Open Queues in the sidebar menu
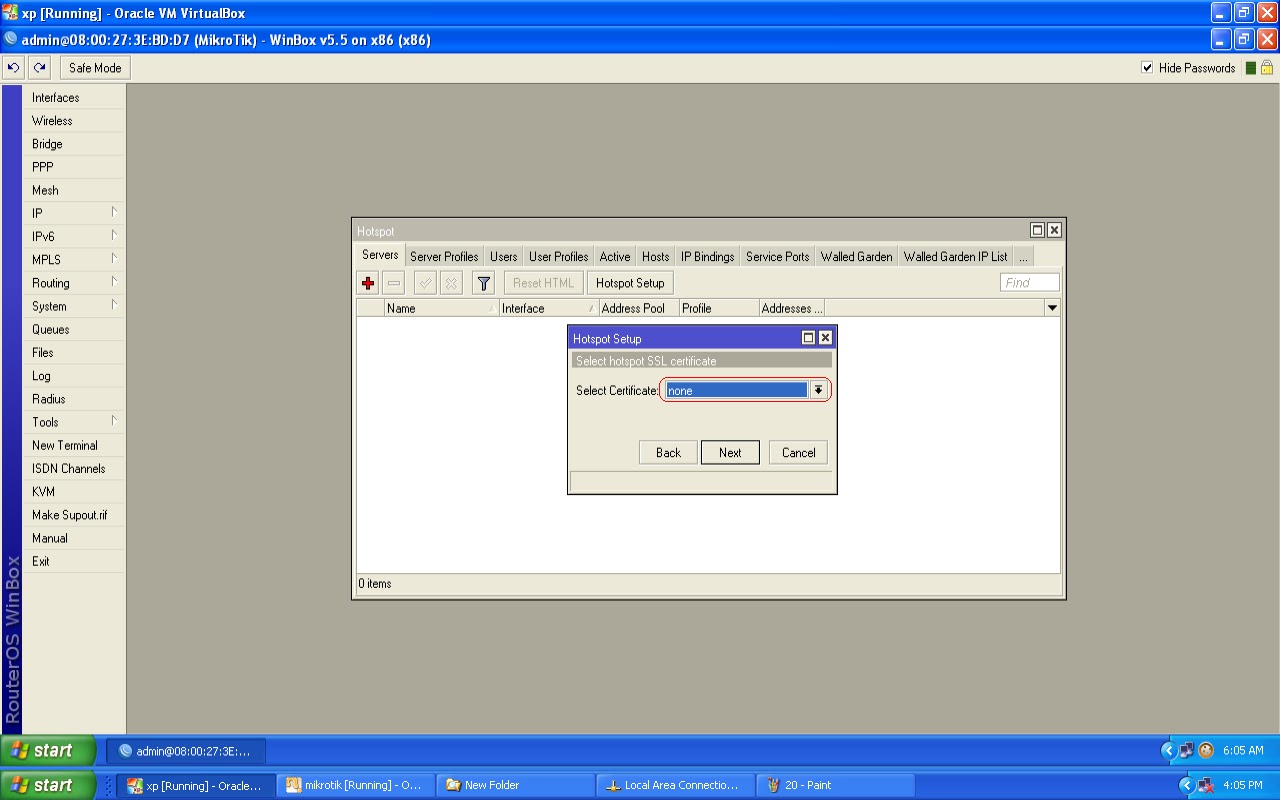This screenshot has height=800, width=1280. click(75, 329)
